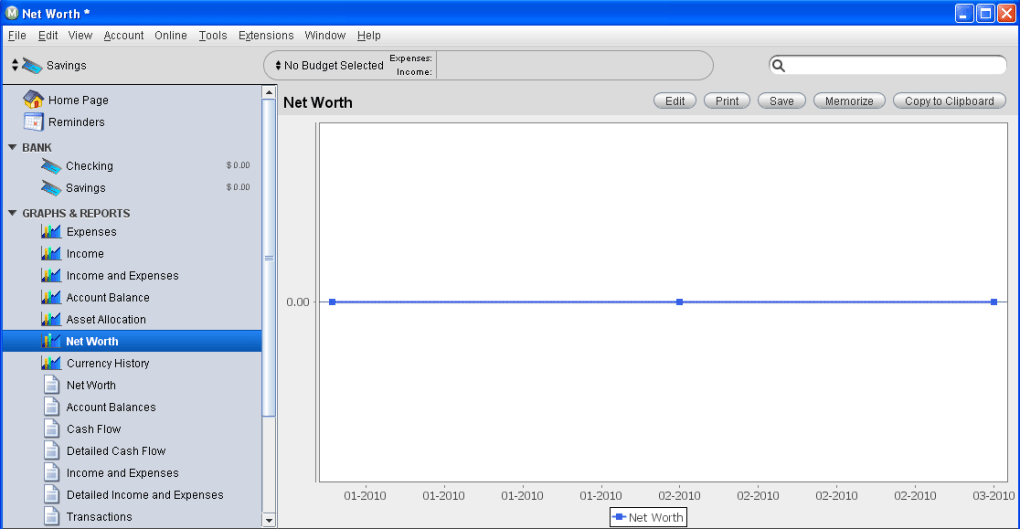Click the middle data point on graph

coord(679,302)
